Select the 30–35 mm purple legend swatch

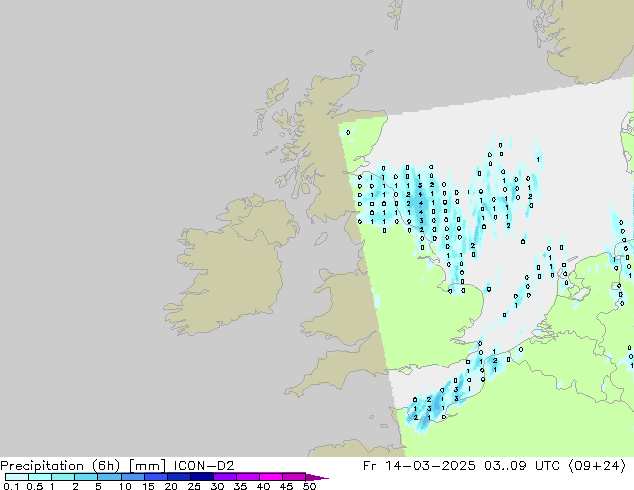225,477
